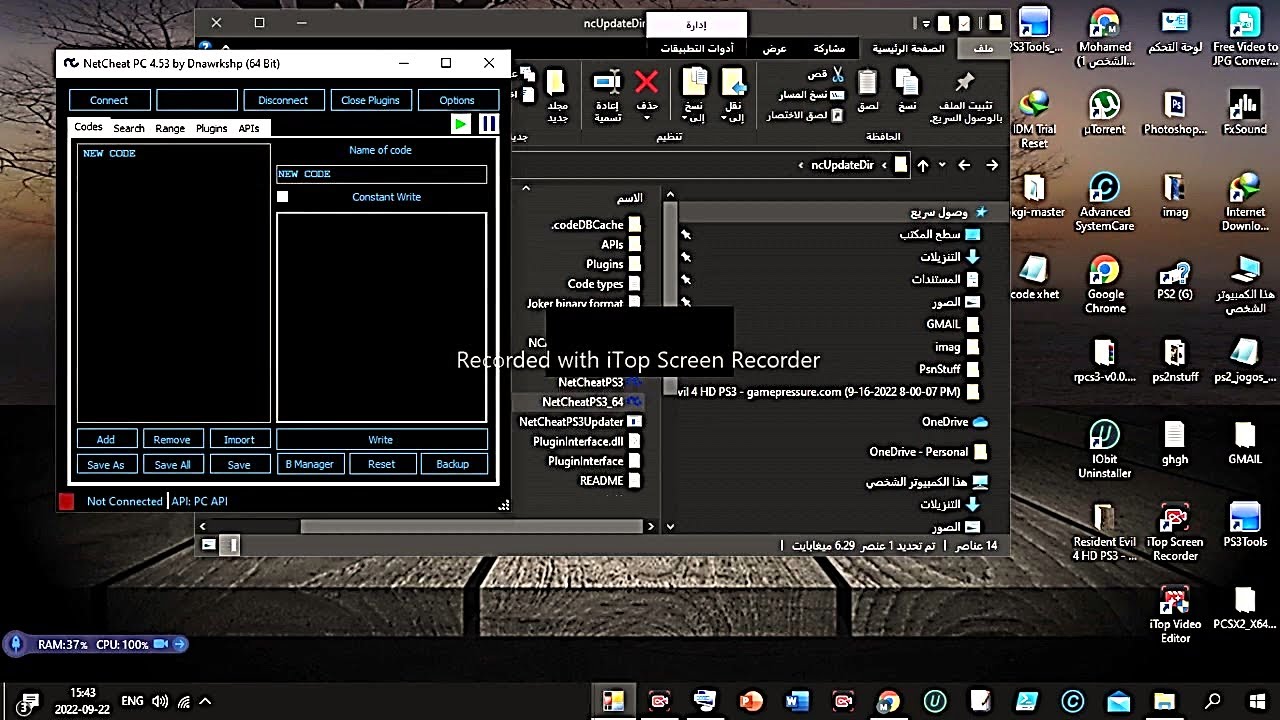Viewport: 1280px width, 720px height.
Task: Click the File Explorer icon in taskbar
Action: (1164, 701)
